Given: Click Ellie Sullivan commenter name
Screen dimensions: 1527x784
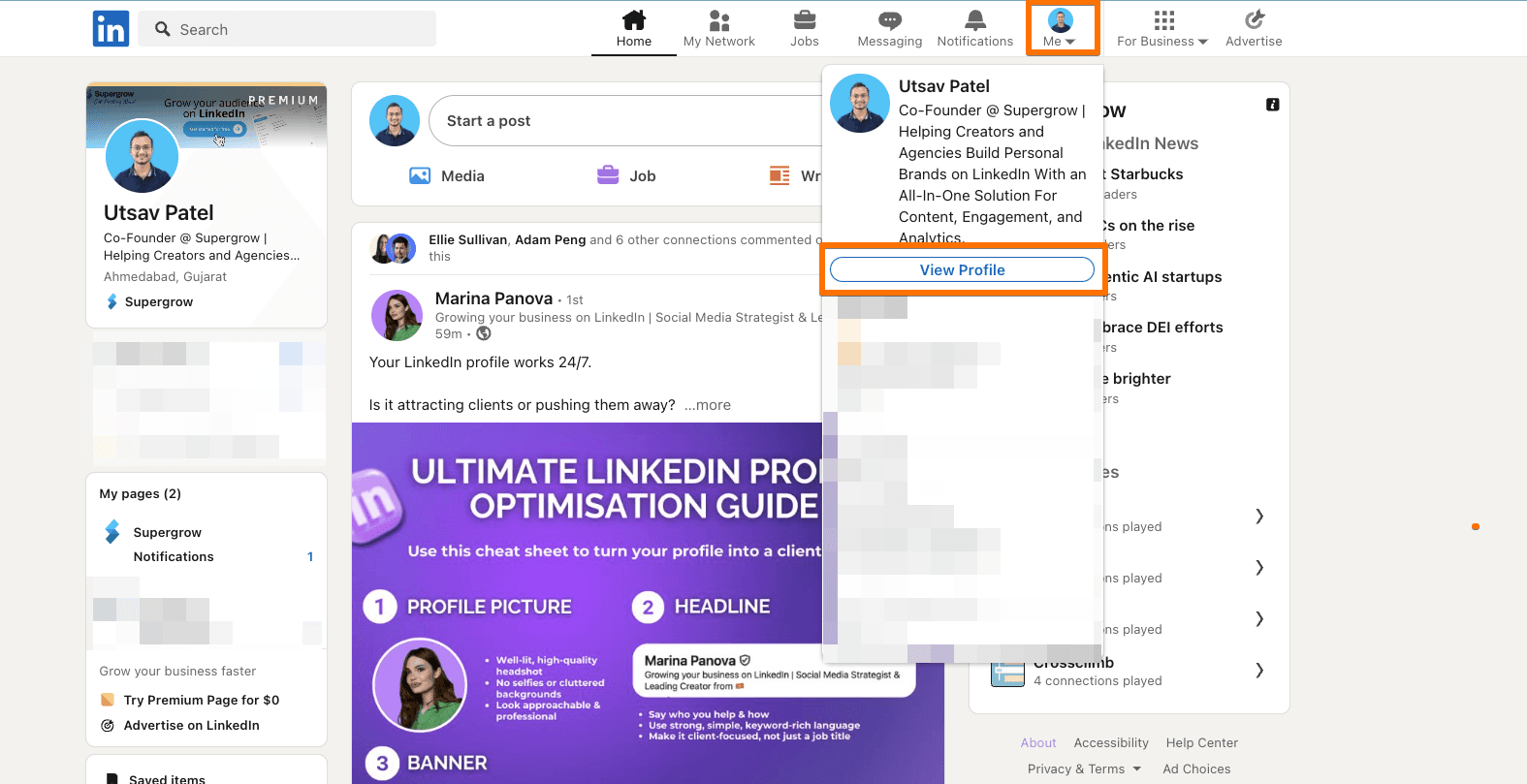Looking at the screenshot, I should click(x=468, y=239).
